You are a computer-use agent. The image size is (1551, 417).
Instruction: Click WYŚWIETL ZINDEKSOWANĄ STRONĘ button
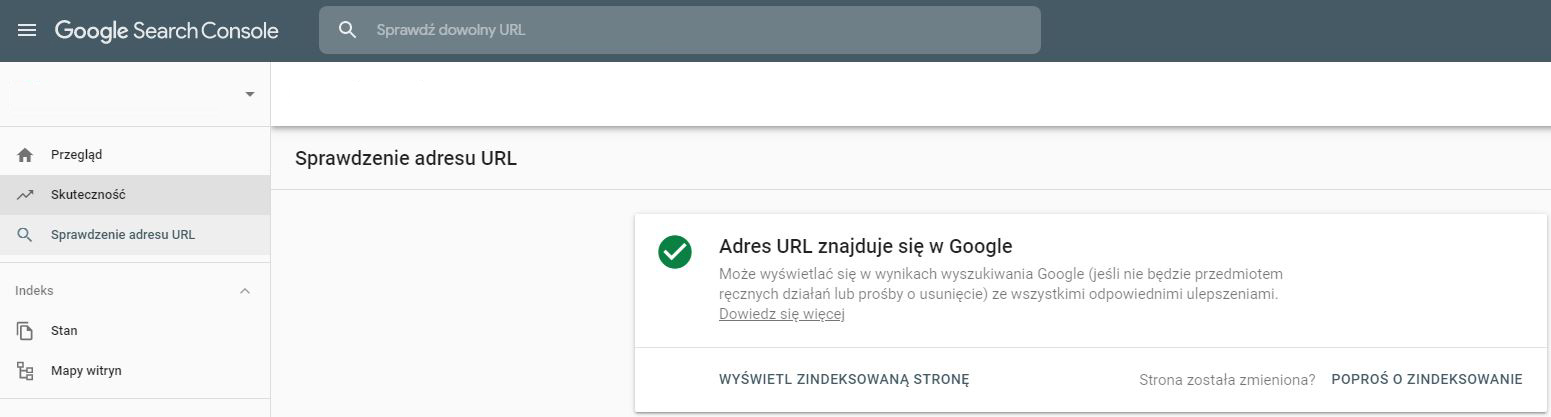click(x=844, y=379)
